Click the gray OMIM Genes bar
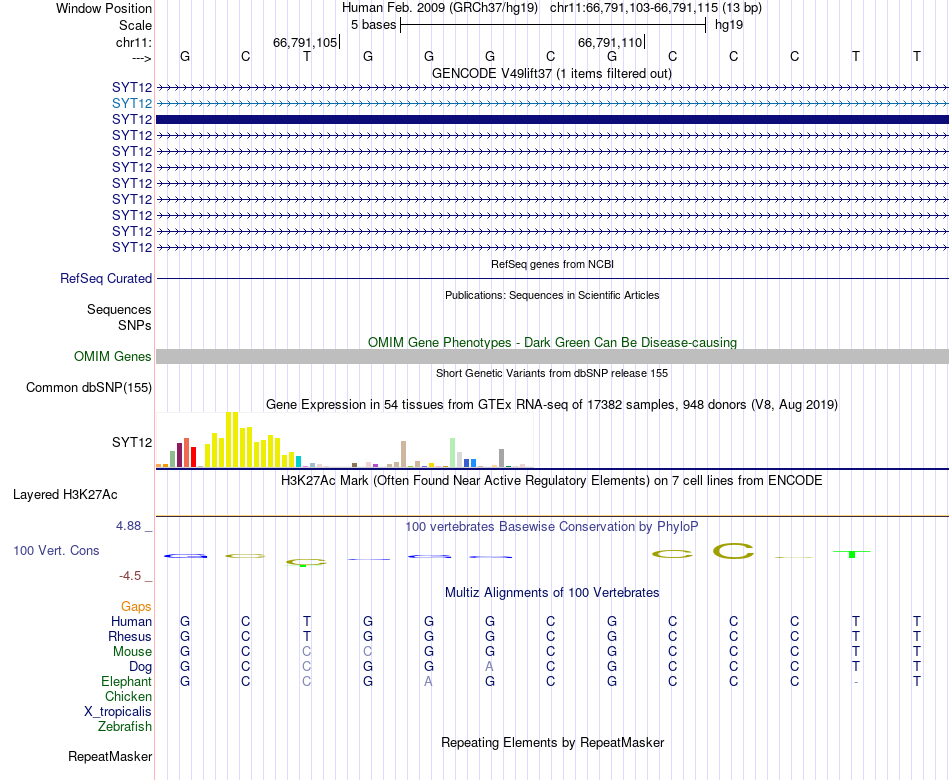Screen dimensions: 950x780 coord(552,356)
